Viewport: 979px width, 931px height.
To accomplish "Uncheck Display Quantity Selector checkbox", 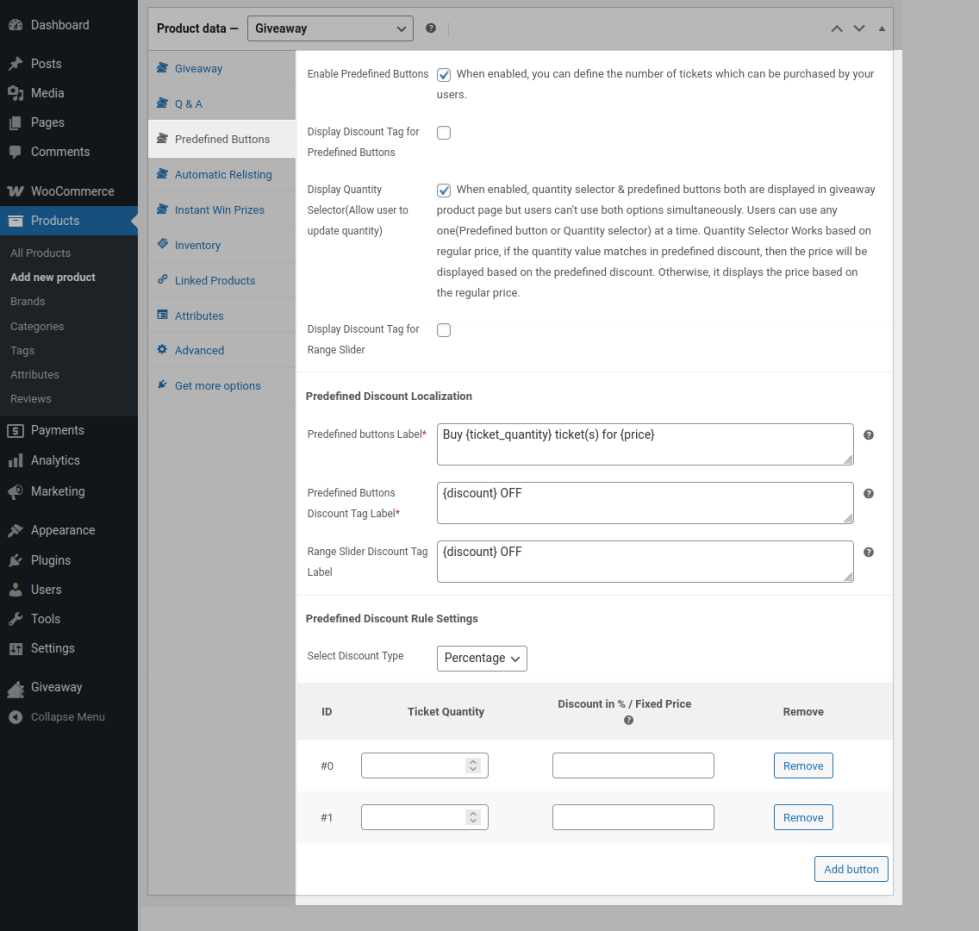I will click(x=444, y=190).
